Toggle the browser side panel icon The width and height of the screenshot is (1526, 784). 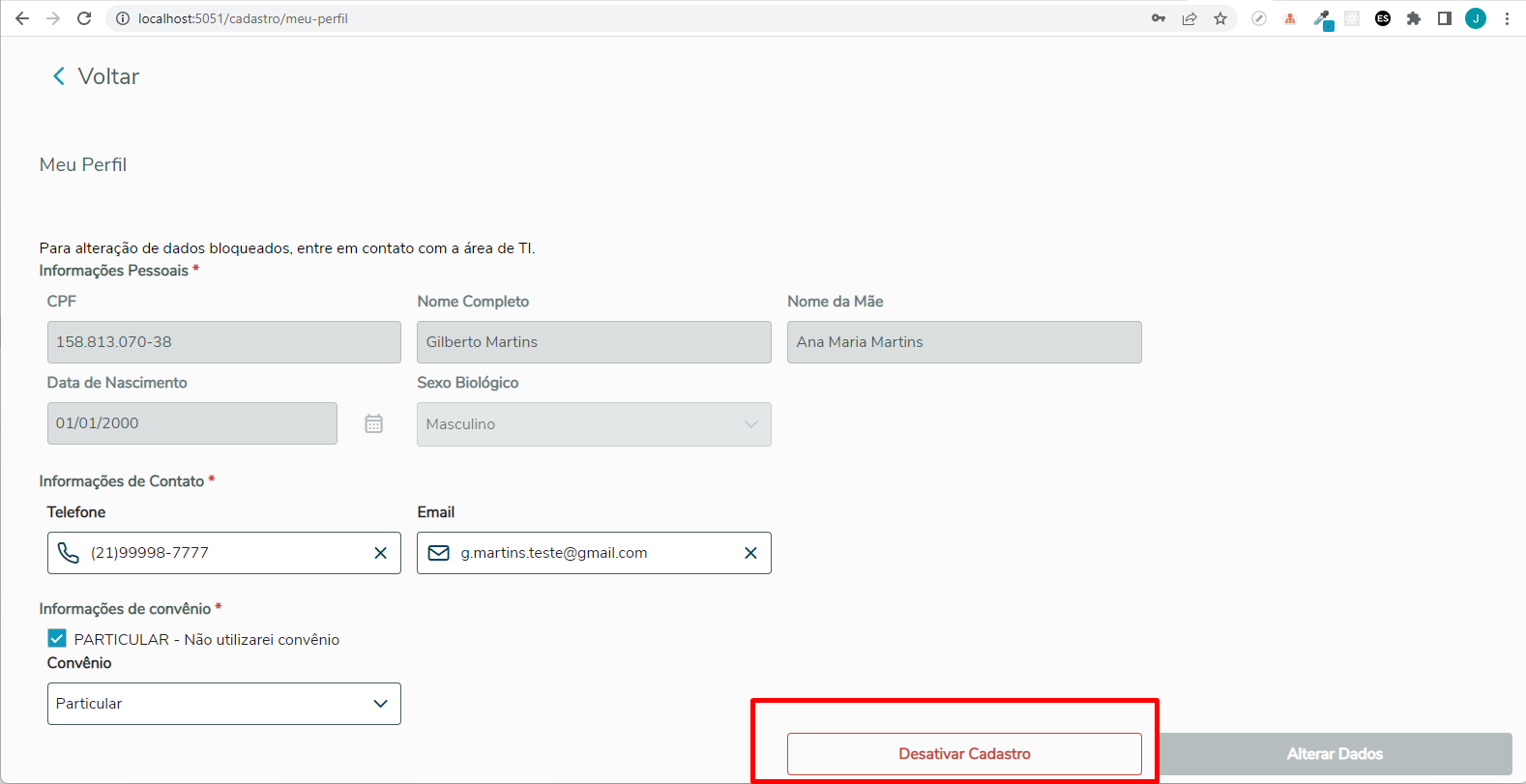[1445, 18]
